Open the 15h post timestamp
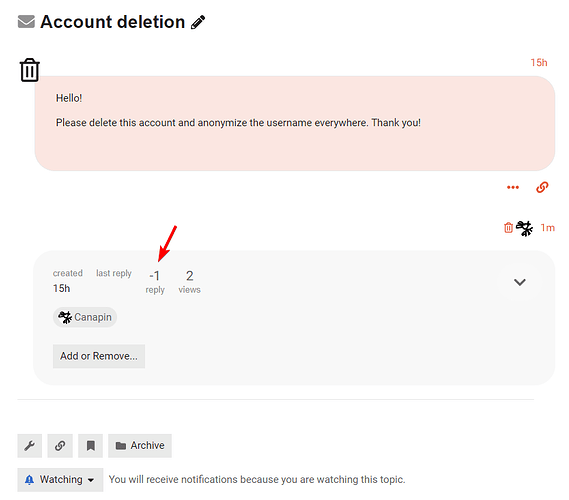 (539, 63)
